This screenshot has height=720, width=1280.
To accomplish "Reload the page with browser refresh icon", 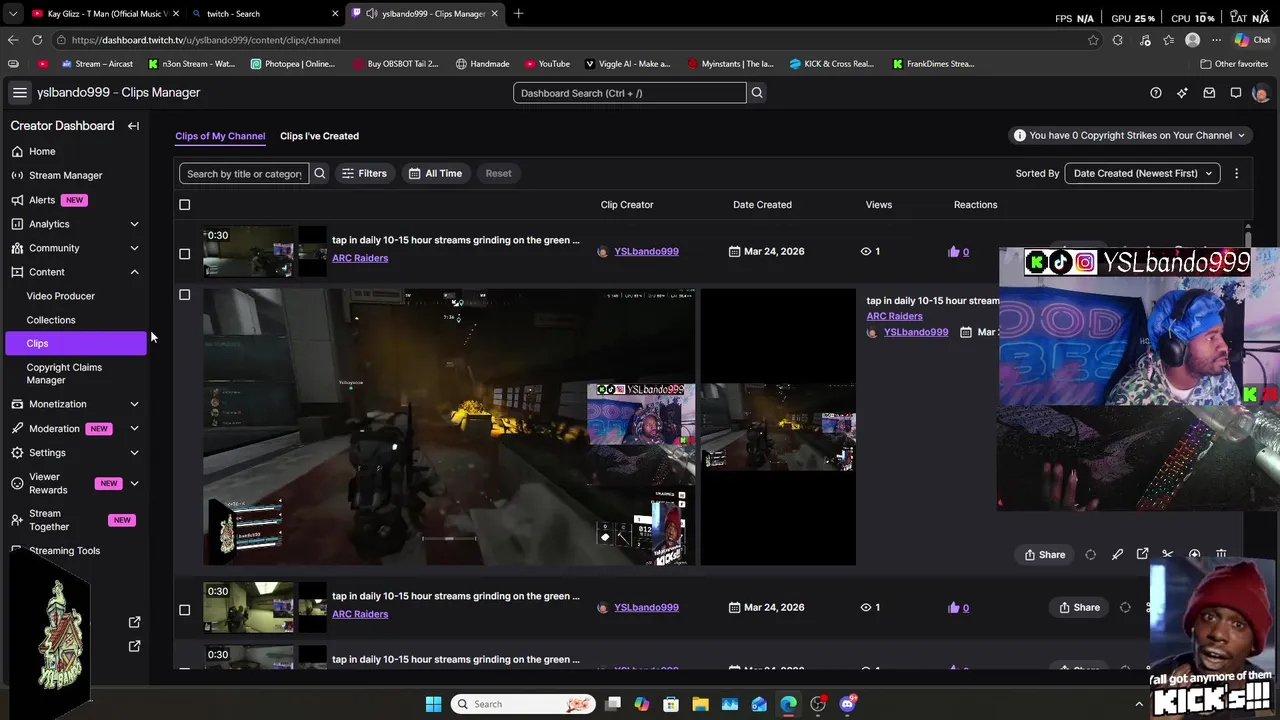I will coord(37,40).
